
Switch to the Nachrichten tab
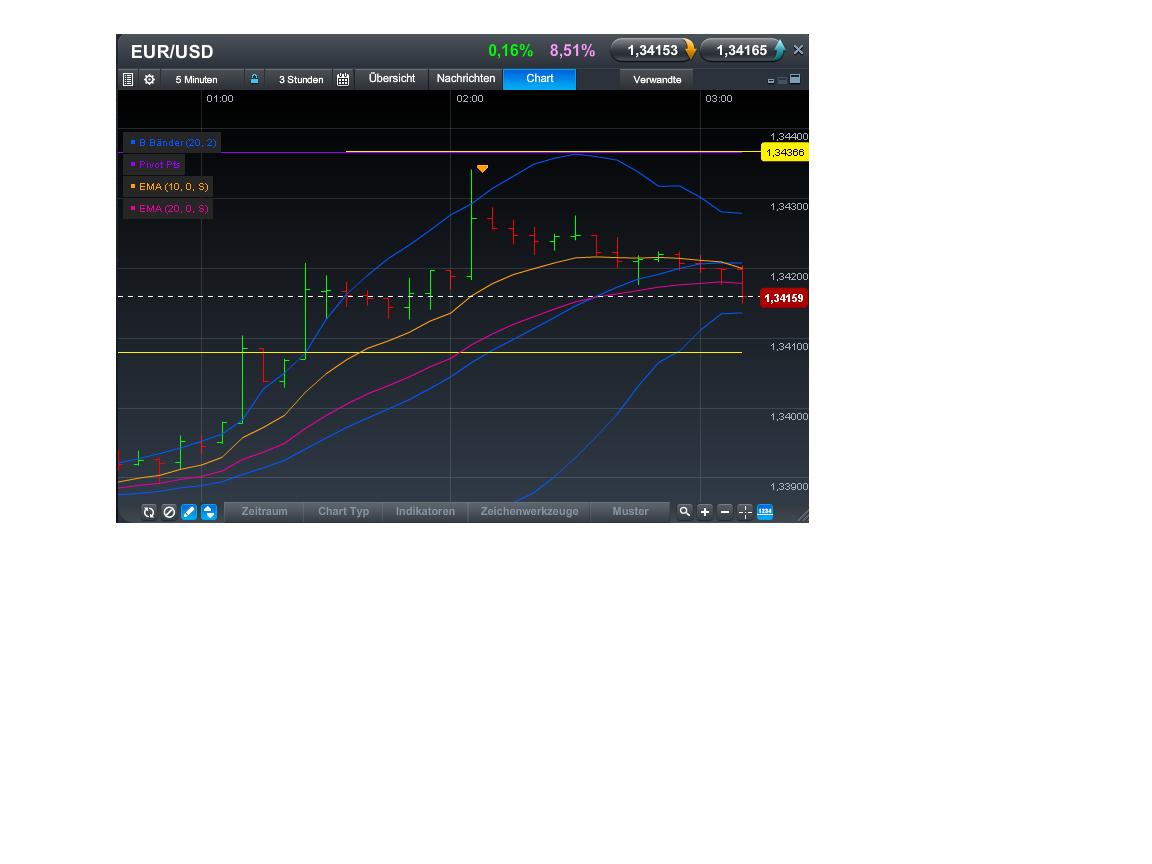(x=466, y=79)
